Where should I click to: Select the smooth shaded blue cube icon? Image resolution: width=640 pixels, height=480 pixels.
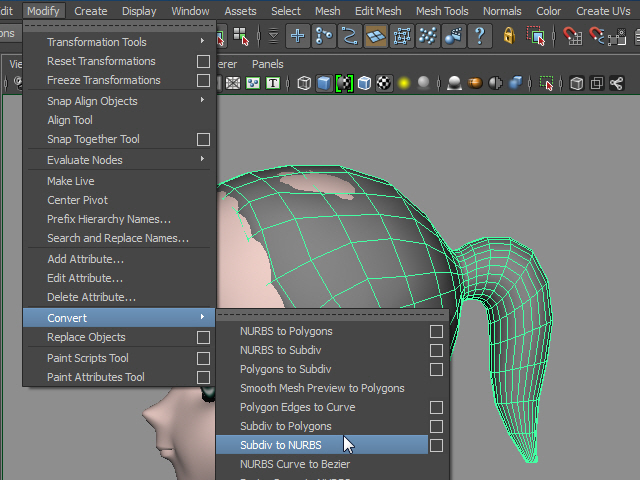[324, 83]
